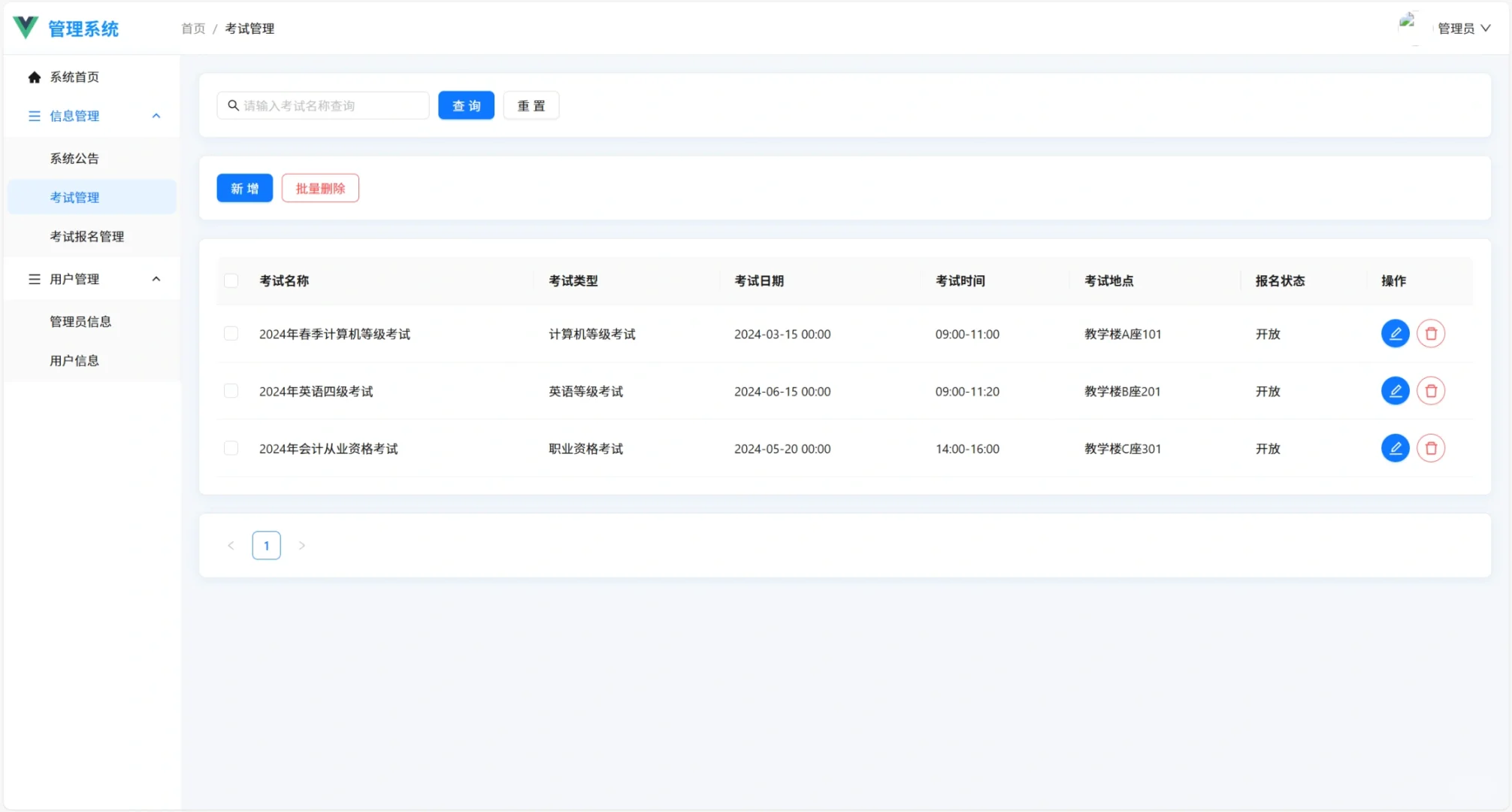Click edit icon for 2024年春季计算机等级考试
This screenshot has width=1512, height=812.
[1395, 334]
